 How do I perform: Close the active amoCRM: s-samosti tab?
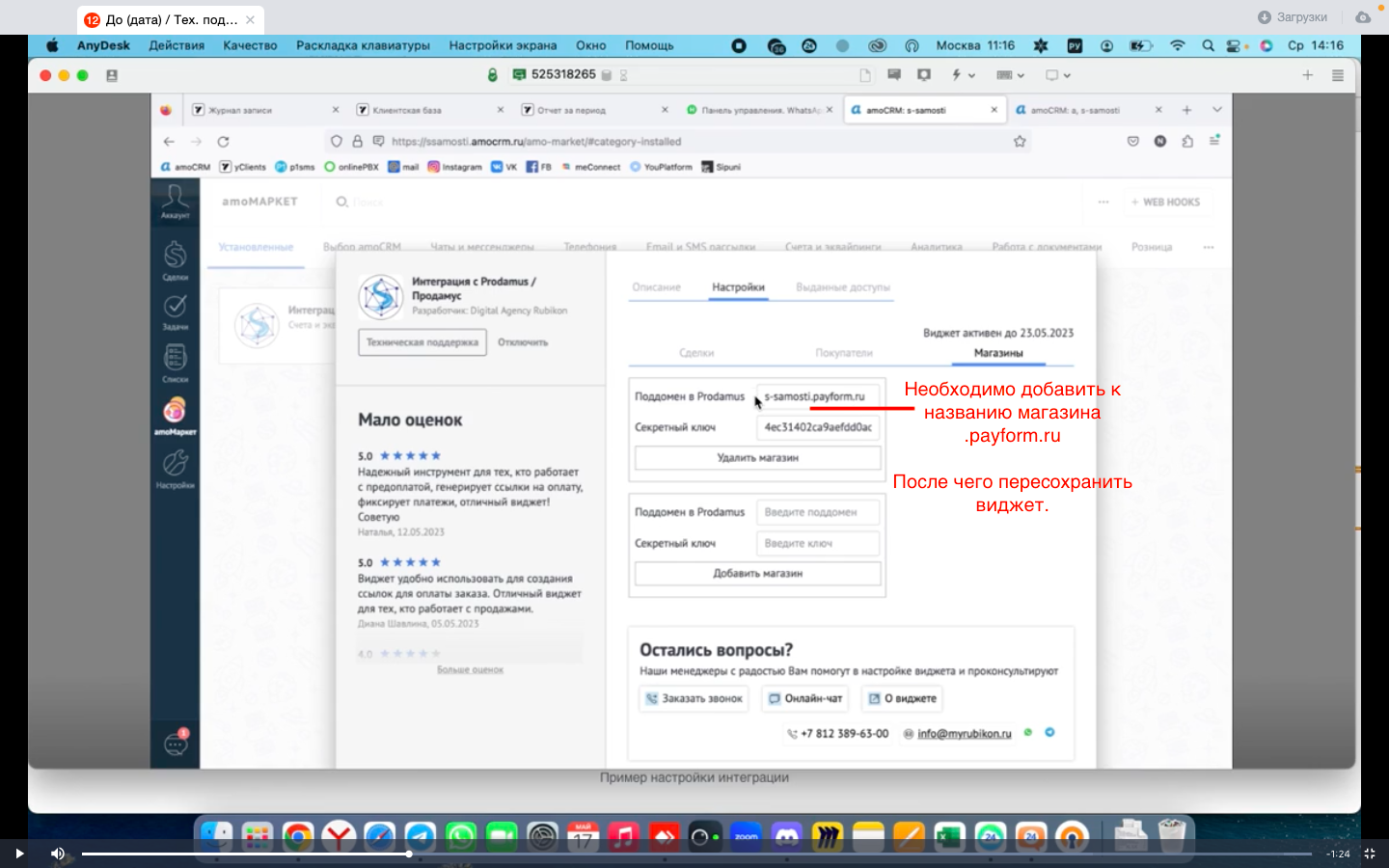(994, 110)
